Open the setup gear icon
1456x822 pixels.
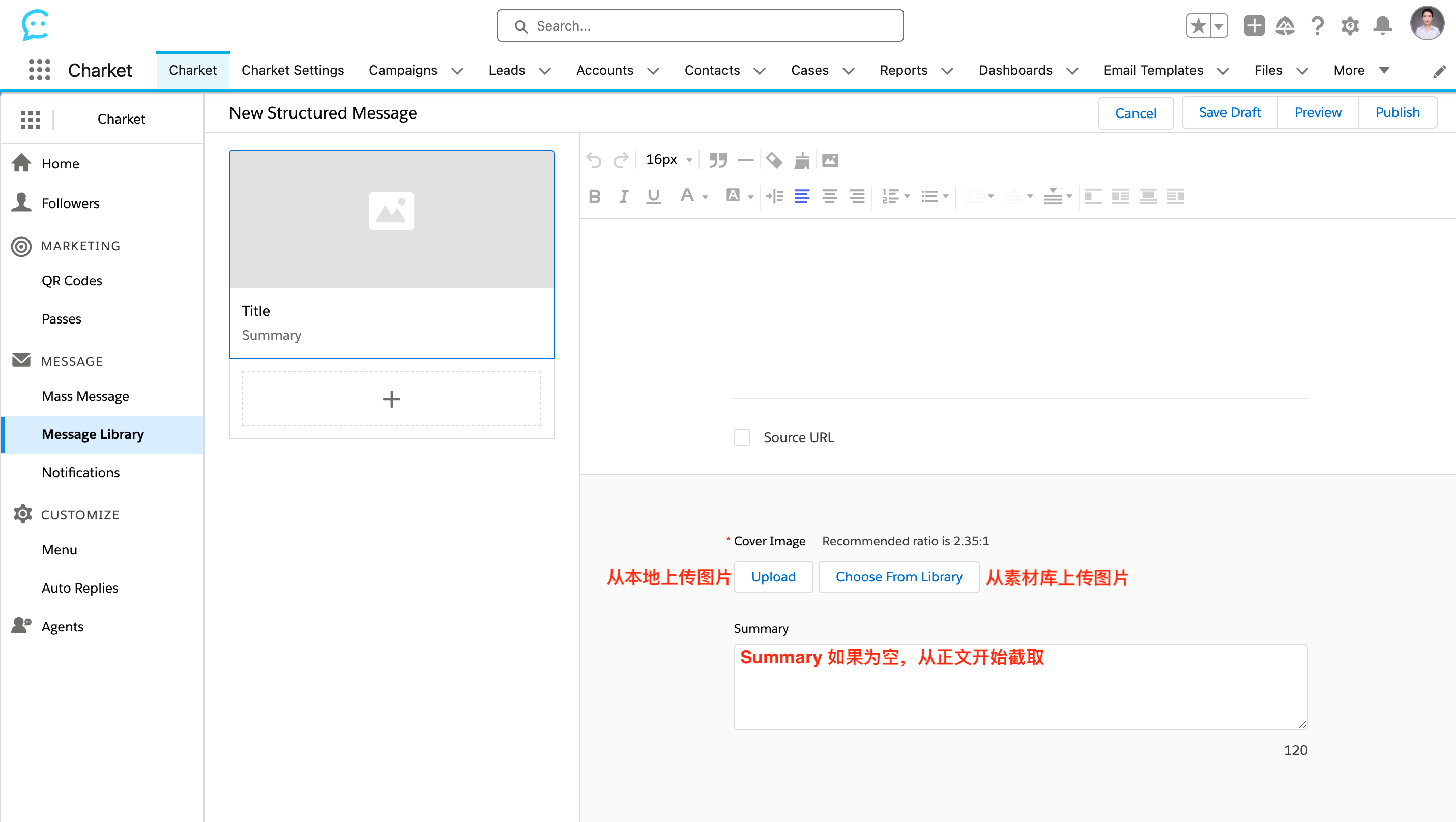[x=1350, y=25]
